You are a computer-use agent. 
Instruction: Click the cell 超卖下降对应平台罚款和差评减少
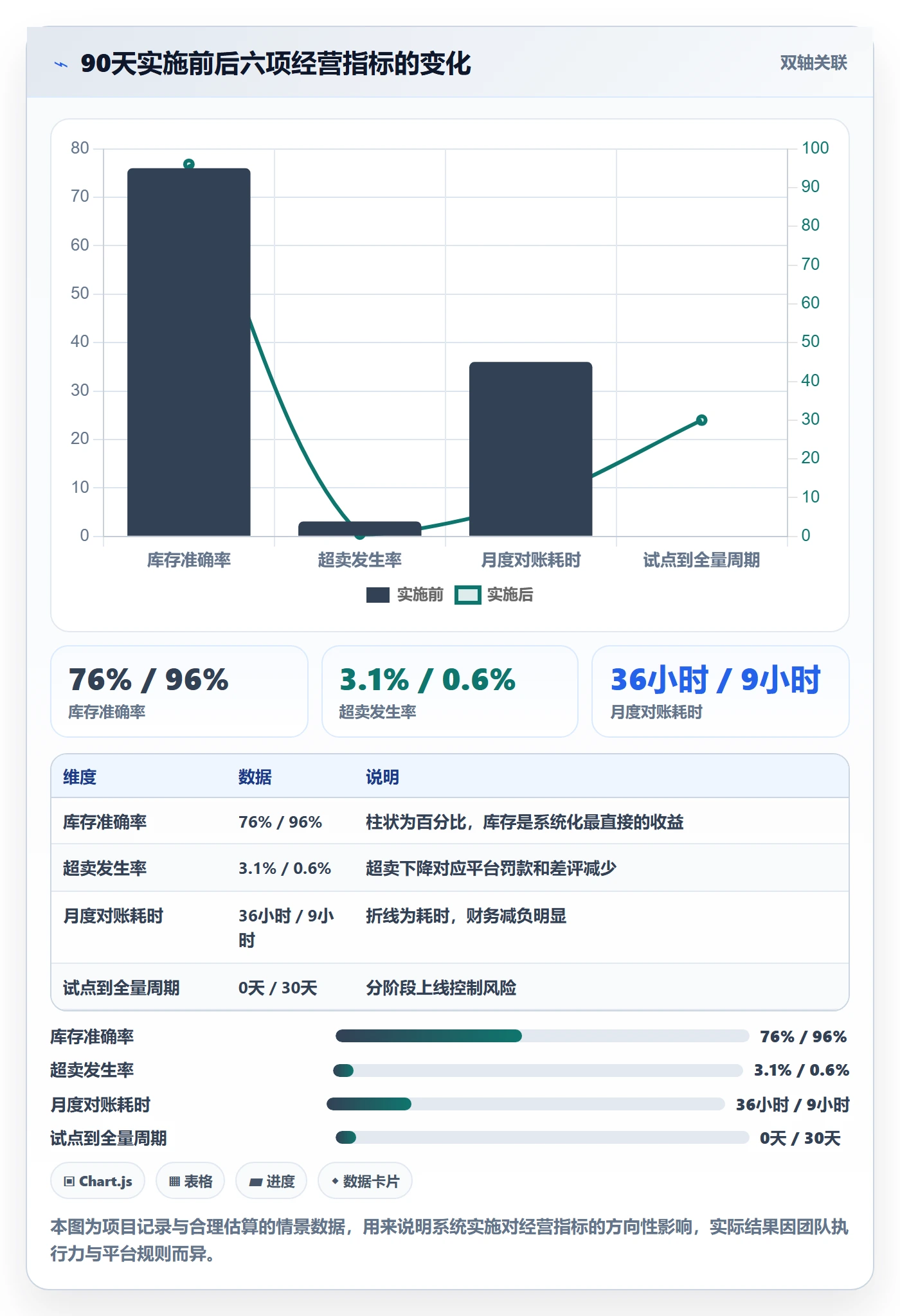pyautogui.click(x=491, y=868)
